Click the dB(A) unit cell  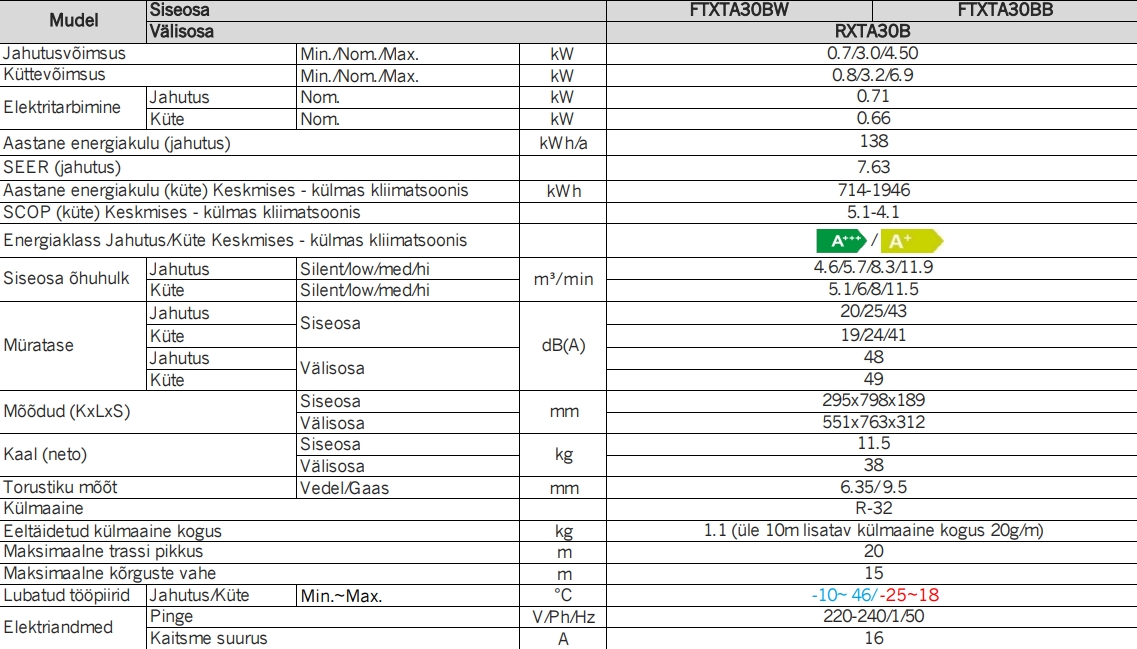point(563,345)
